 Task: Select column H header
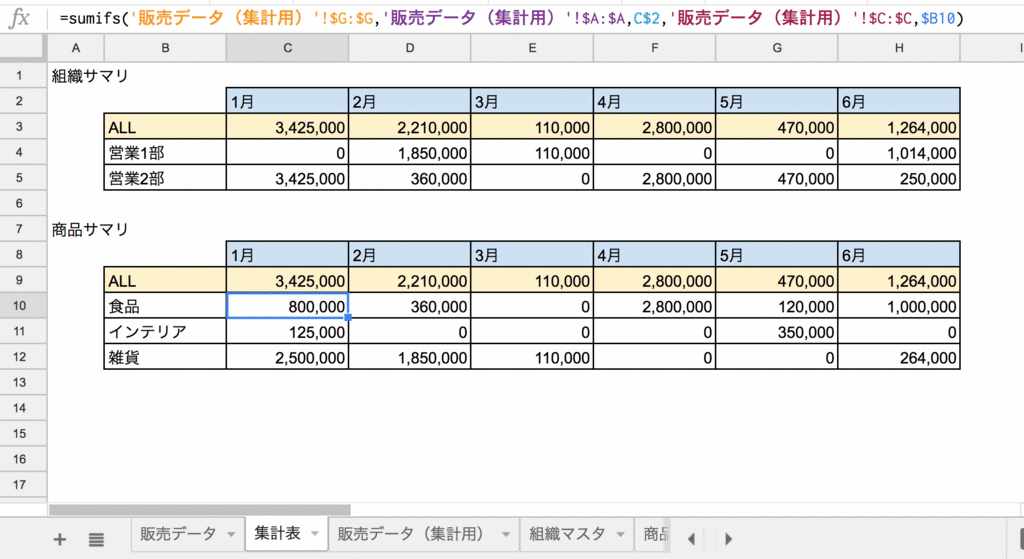899,48
